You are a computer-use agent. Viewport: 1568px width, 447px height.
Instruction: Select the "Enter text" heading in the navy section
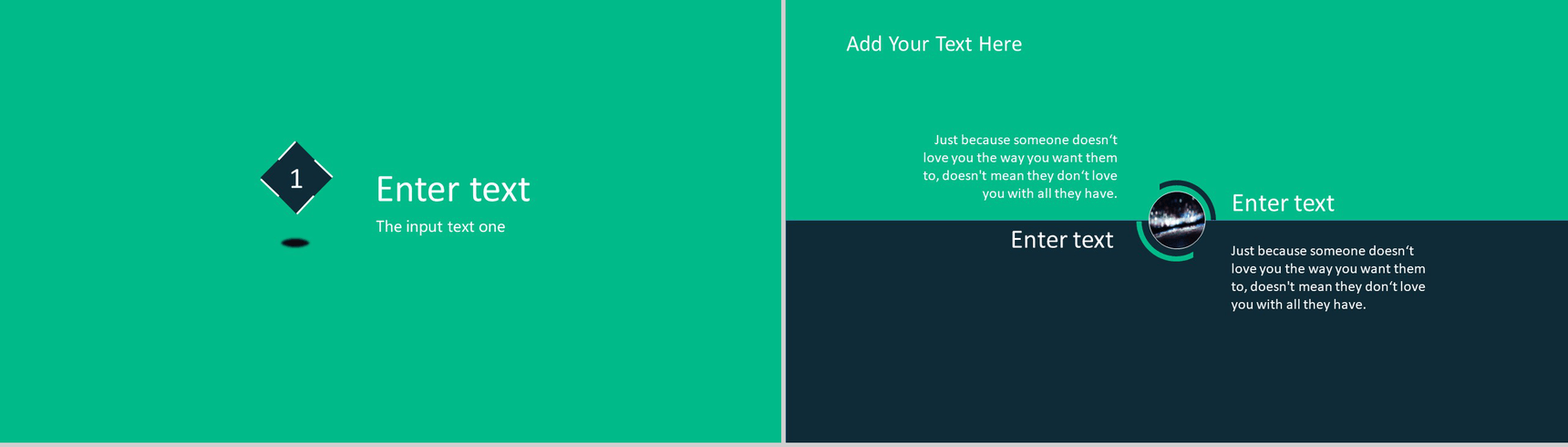click(x=1061, y=240)
